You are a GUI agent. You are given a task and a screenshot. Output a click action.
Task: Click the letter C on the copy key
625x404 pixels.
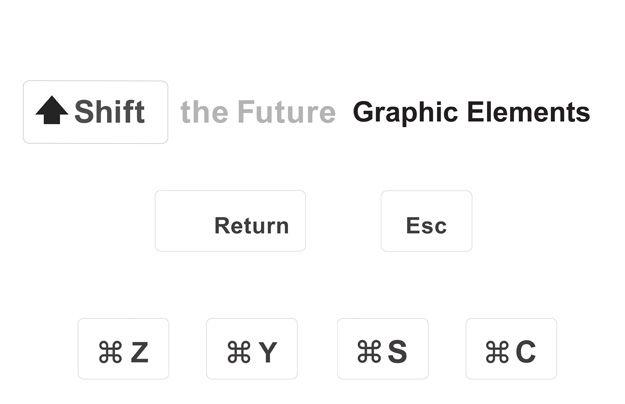(525, 352)
